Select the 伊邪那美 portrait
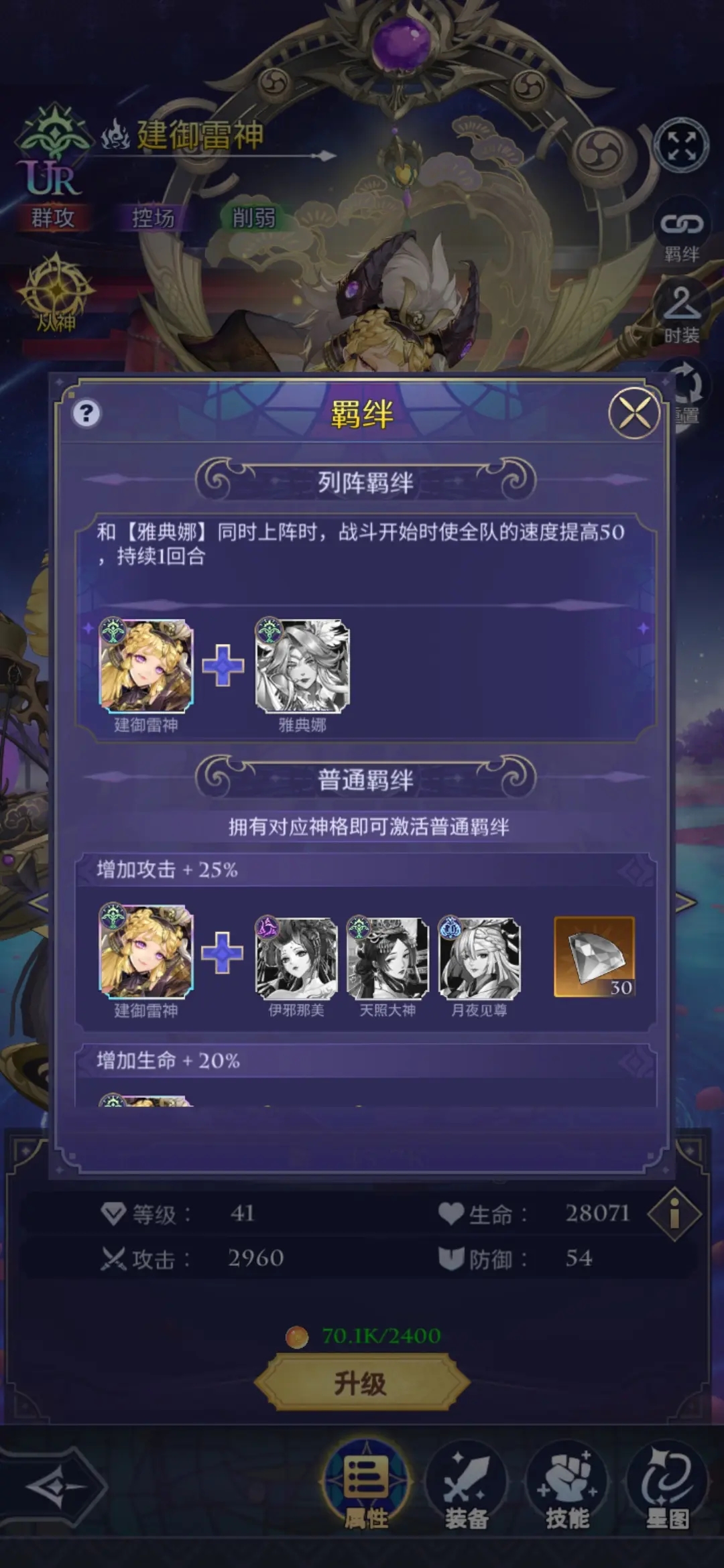 click(296, 958)
